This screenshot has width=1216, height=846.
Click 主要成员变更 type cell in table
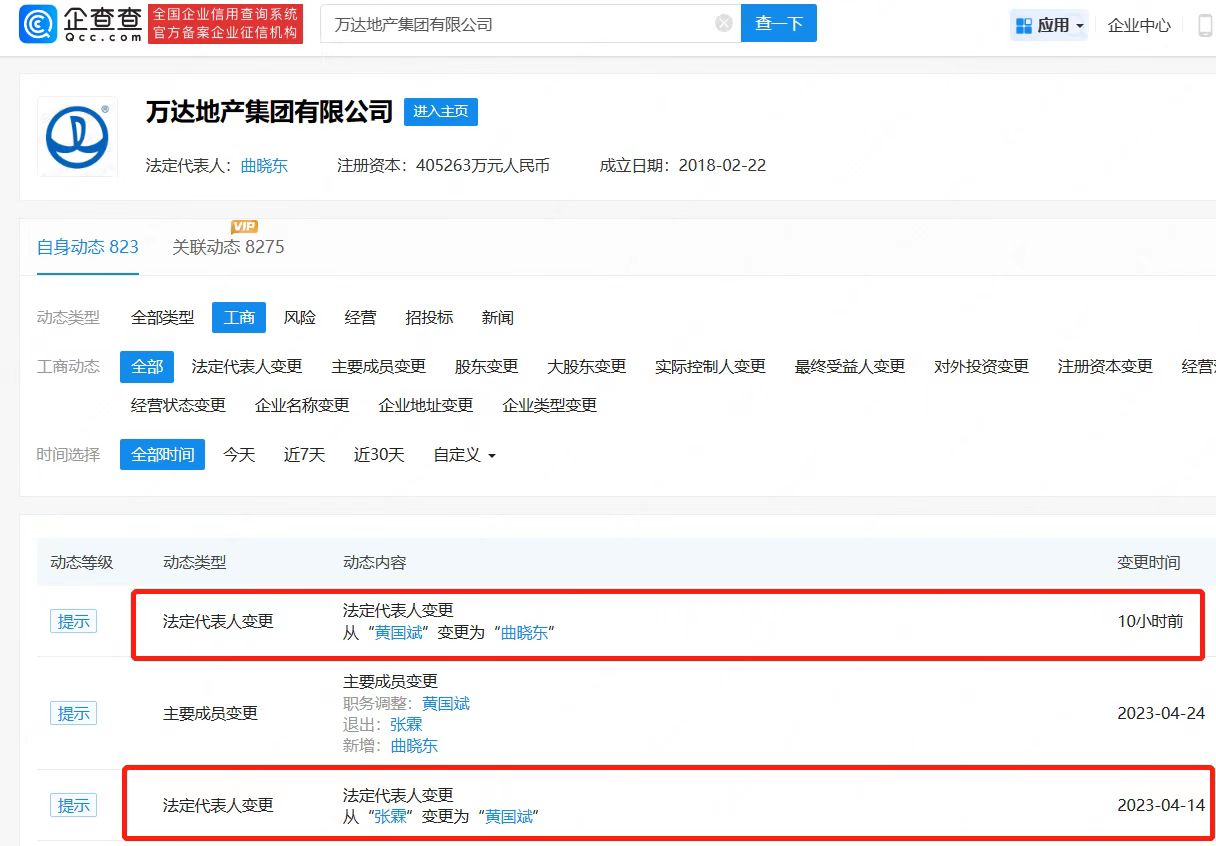click(x=211, y=713)
